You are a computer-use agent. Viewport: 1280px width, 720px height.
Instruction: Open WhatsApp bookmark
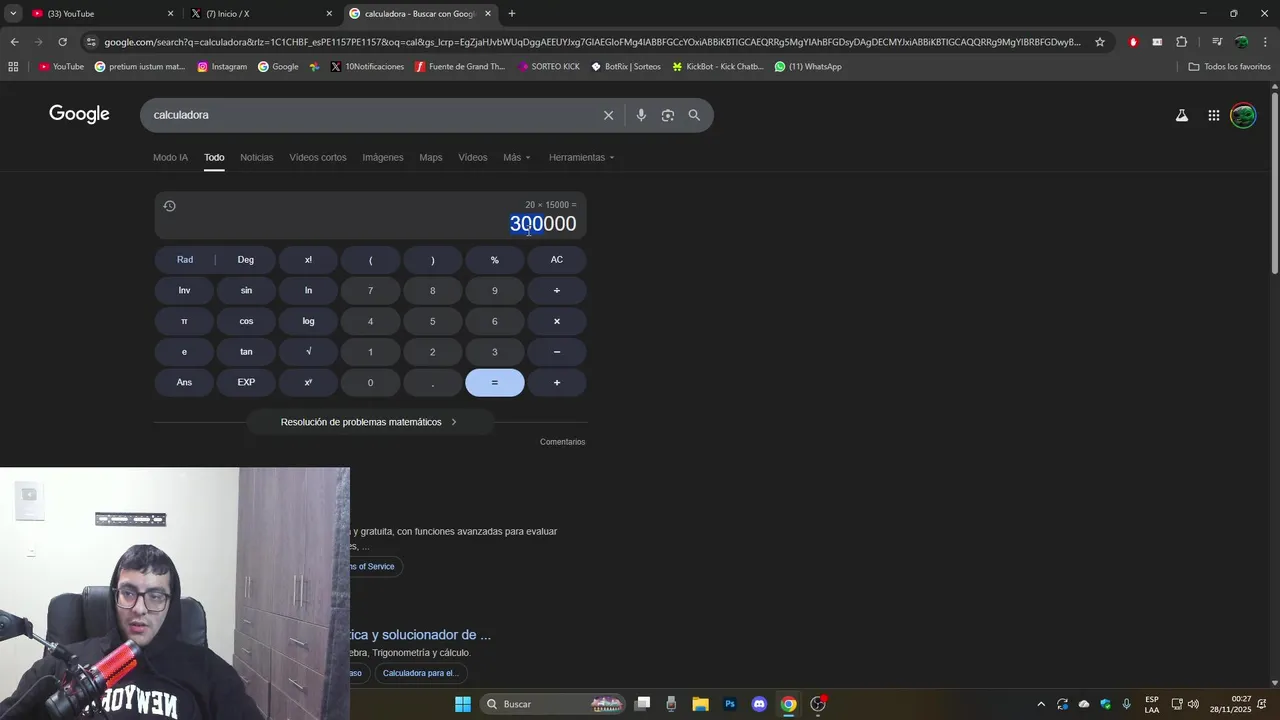tap(808, 67)
